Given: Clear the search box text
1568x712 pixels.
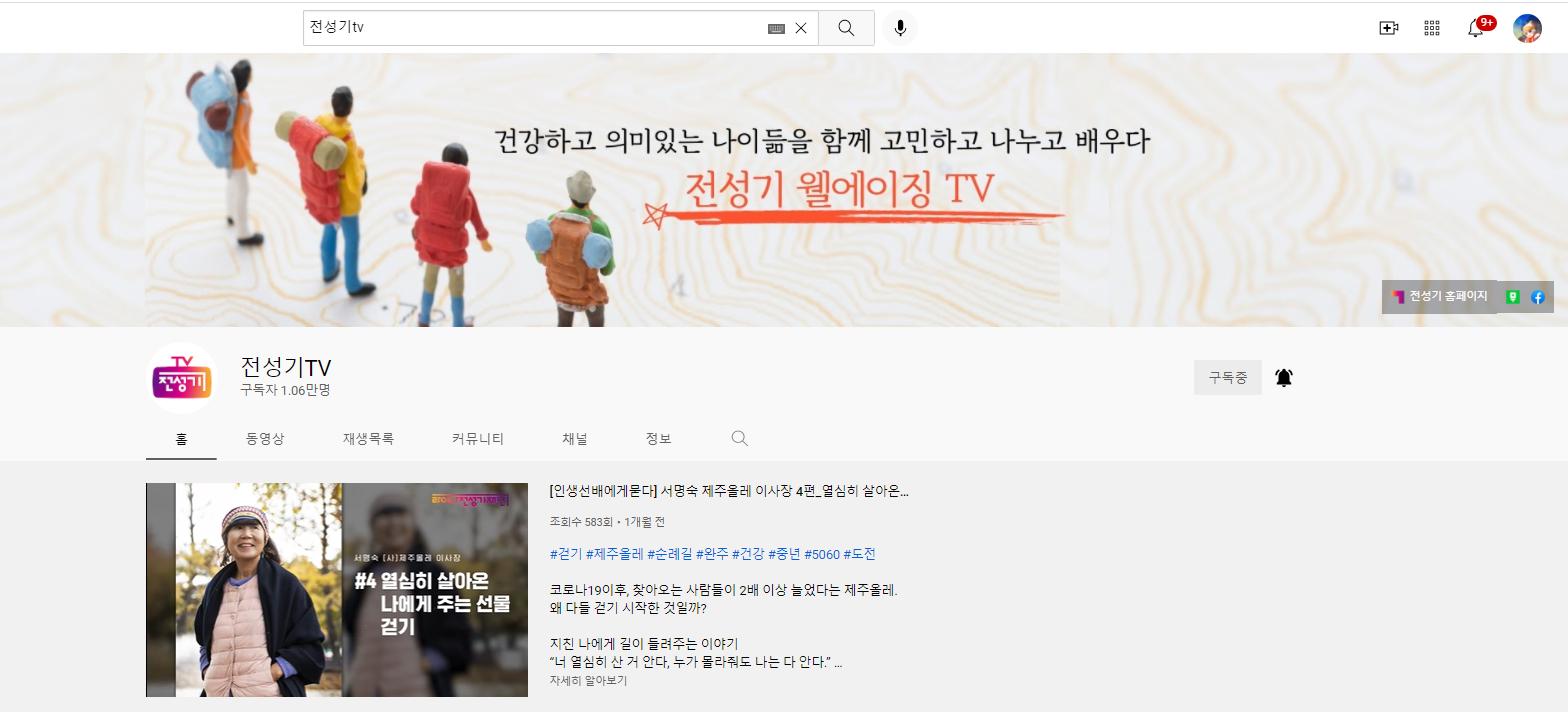Looking at the screenshot, I should click(x=801, y=28).
